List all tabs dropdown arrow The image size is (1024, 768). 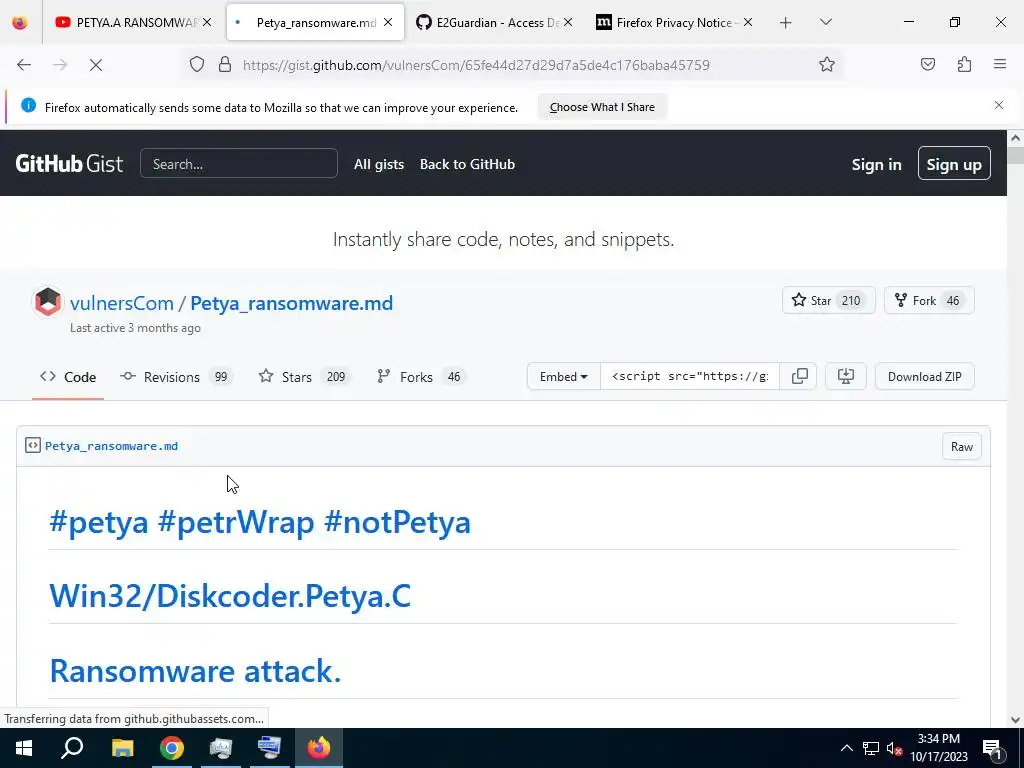pos(825,22)
